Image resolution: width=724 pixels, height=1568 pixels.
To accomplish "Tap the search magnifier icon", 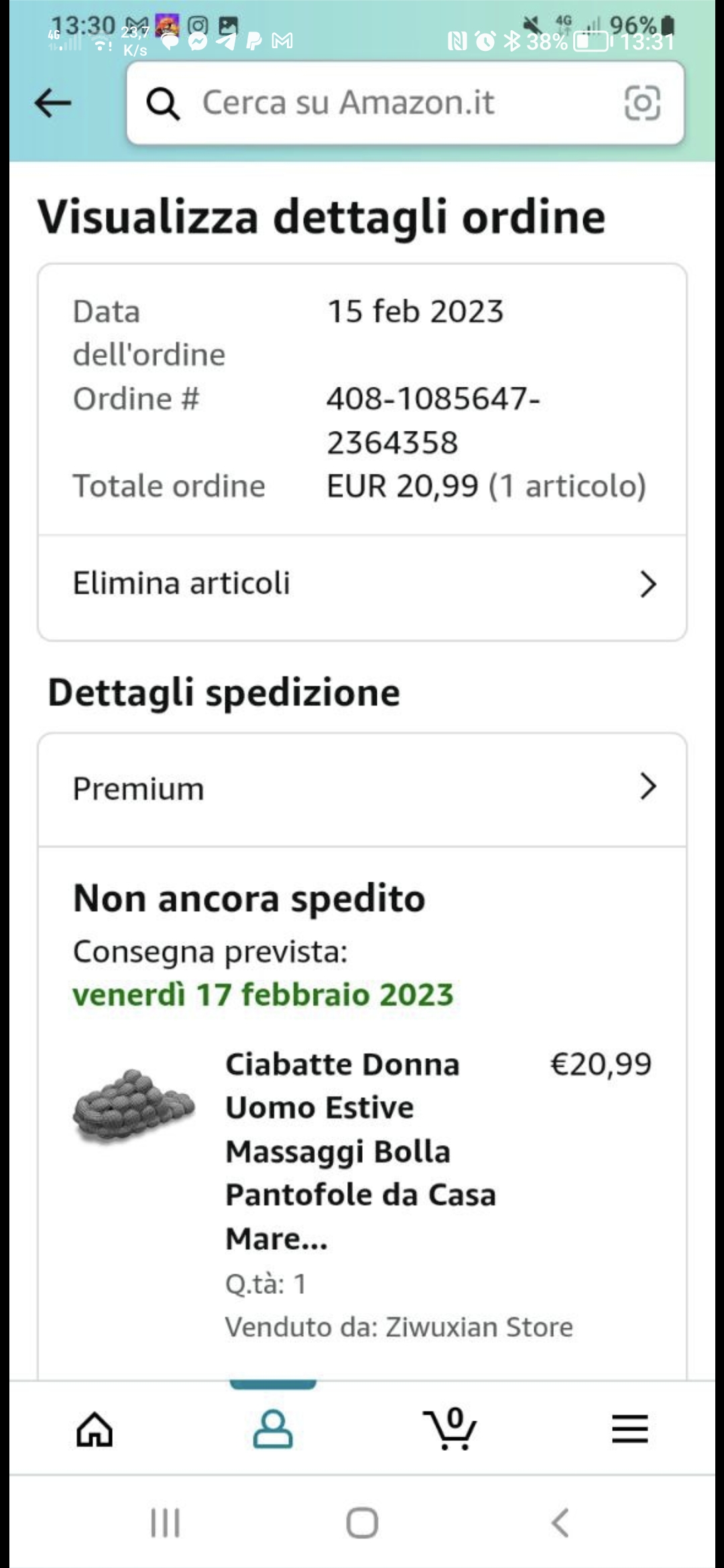I will [x=163, y=104].
